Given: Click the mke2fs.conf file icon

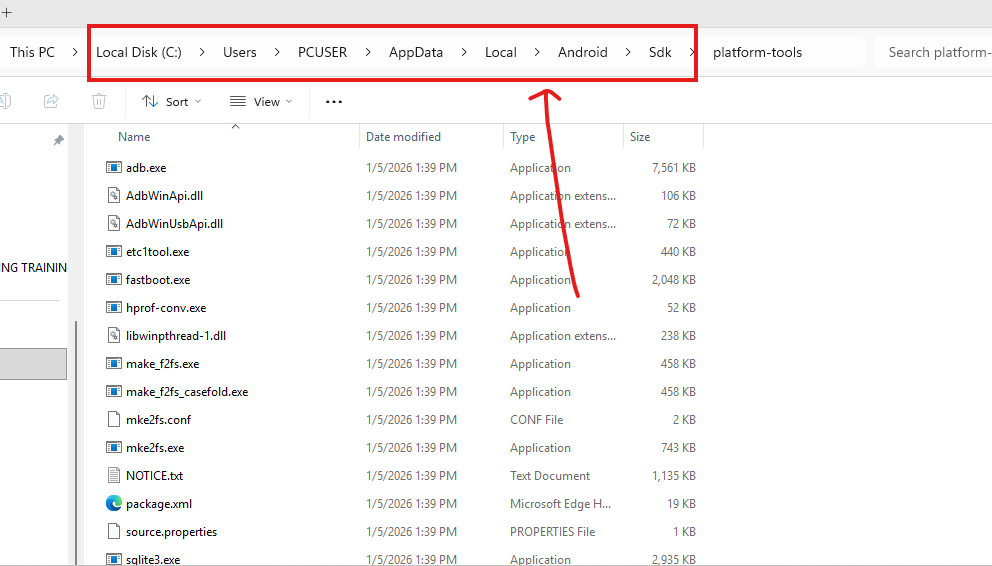Looking at the screenshot, I should (113, 420).
